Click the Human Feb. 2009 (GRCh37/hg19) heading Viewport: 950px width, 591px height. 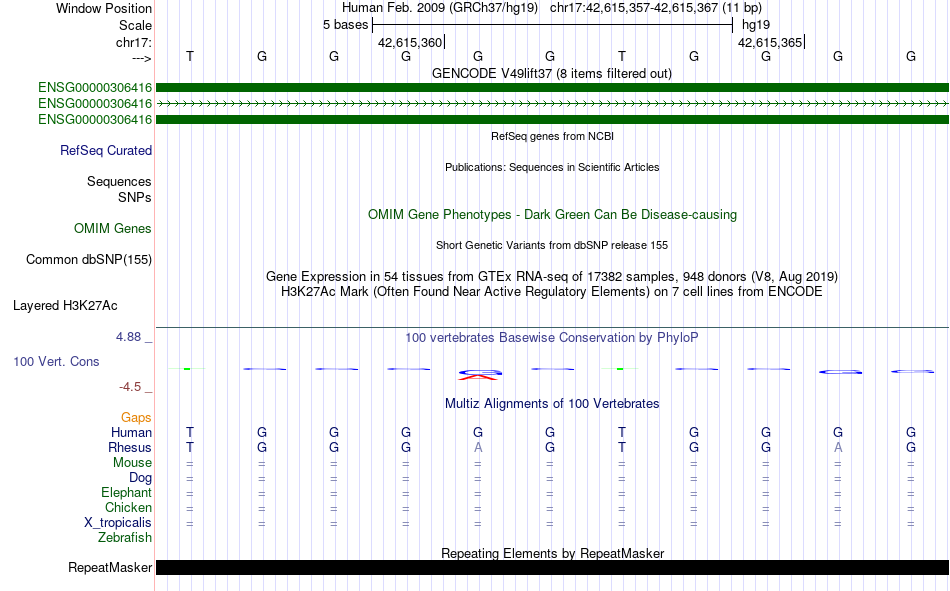click(x=440, y=8)
